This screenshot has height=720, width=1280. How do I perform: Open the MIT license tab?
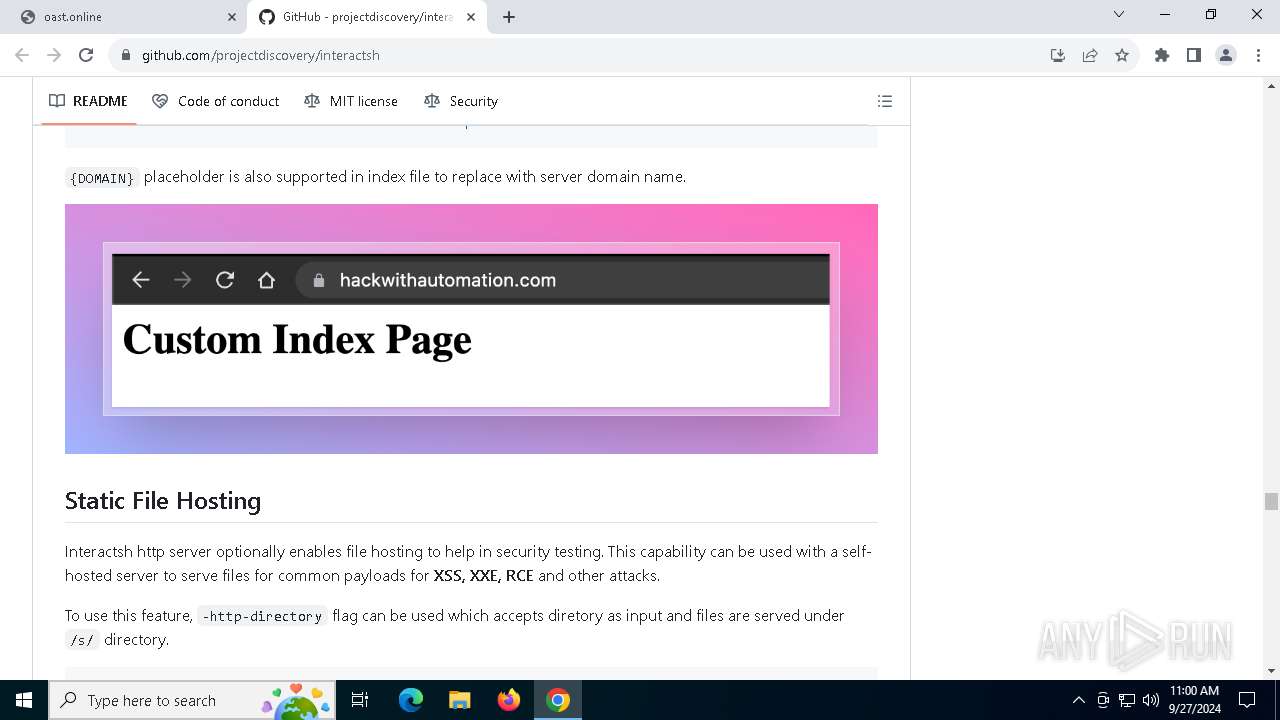[x=351, y=101]
